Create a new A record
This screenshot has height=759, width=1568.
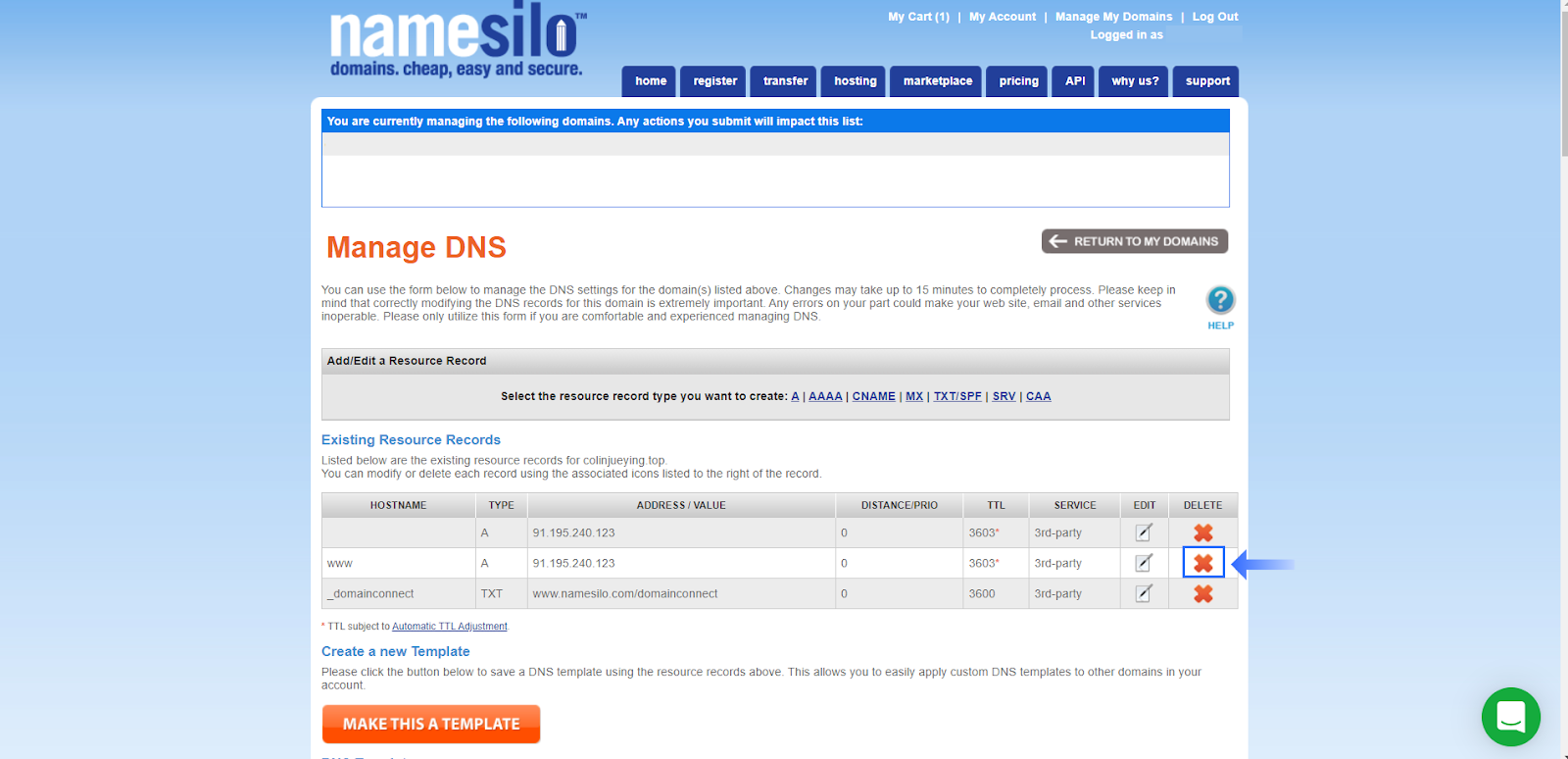pyautogui.click(x=795, y=396)
